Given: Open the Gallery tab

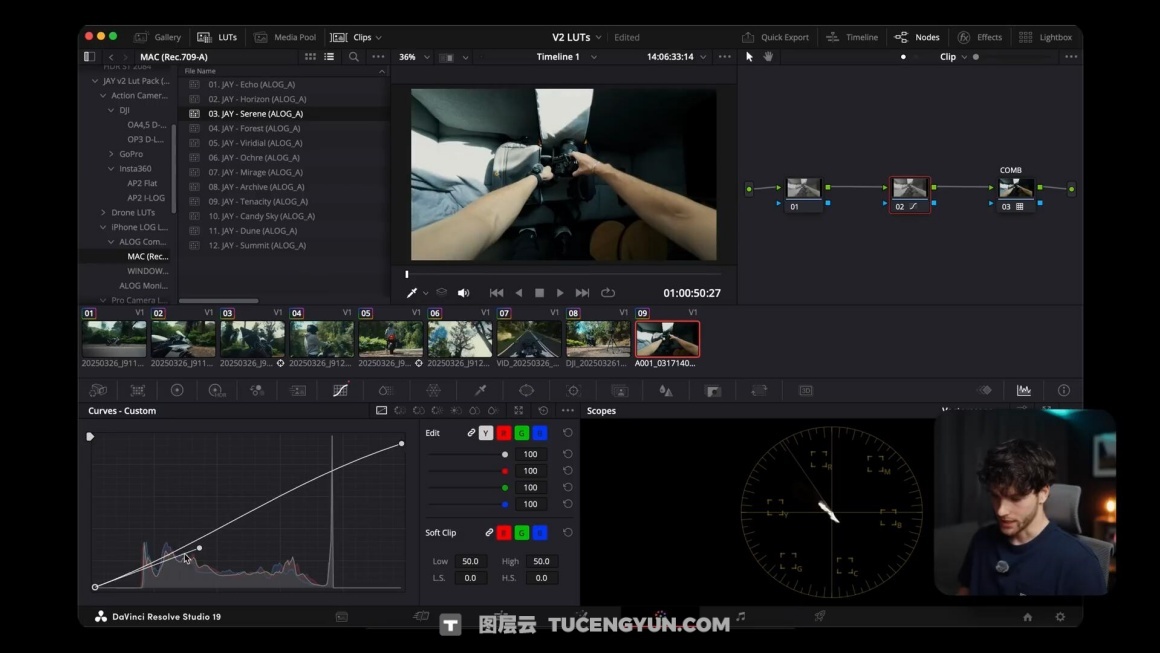Looking at the screenshot, I should click(158, 37).
